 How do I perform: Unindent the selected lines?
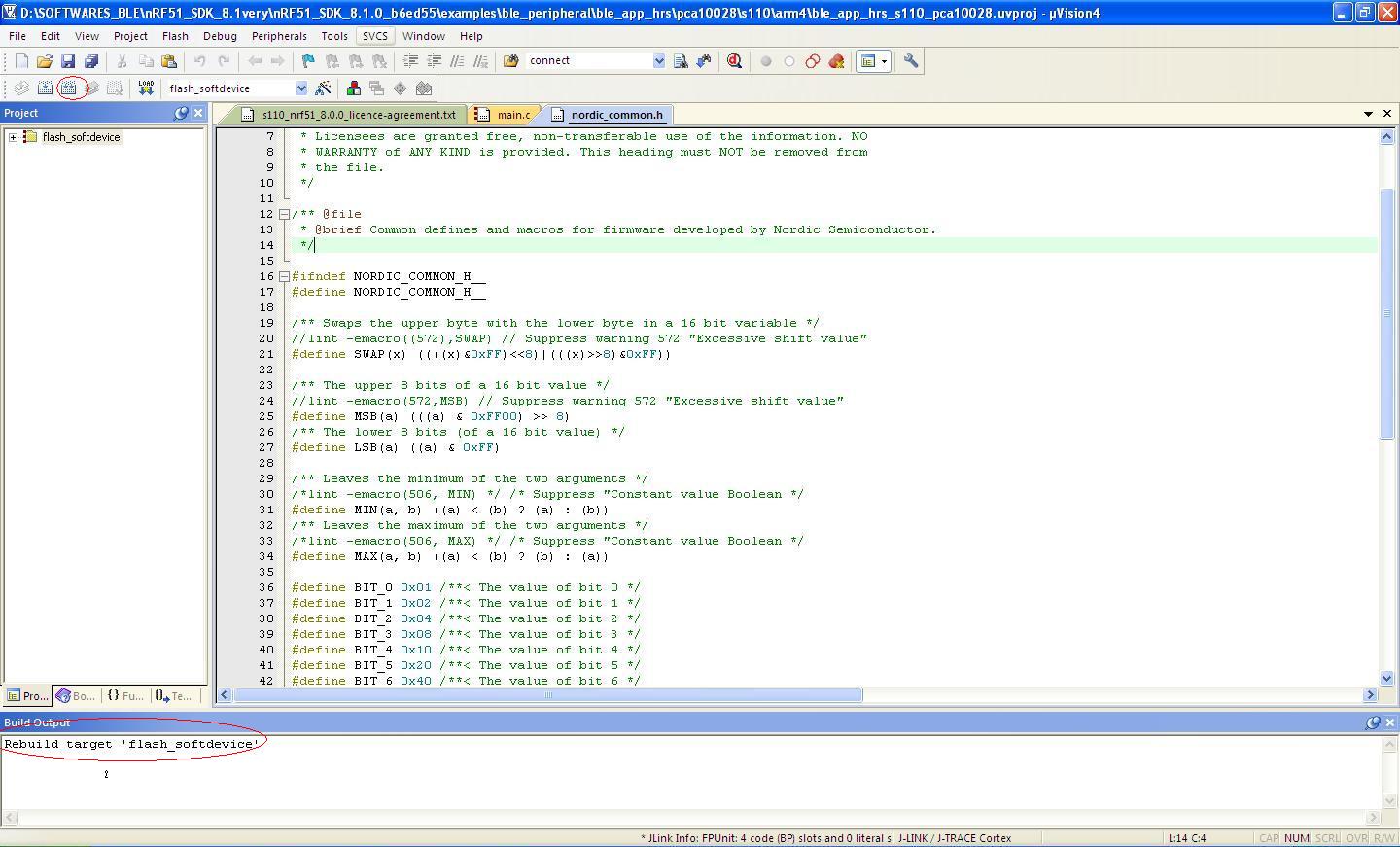(434, 61)
